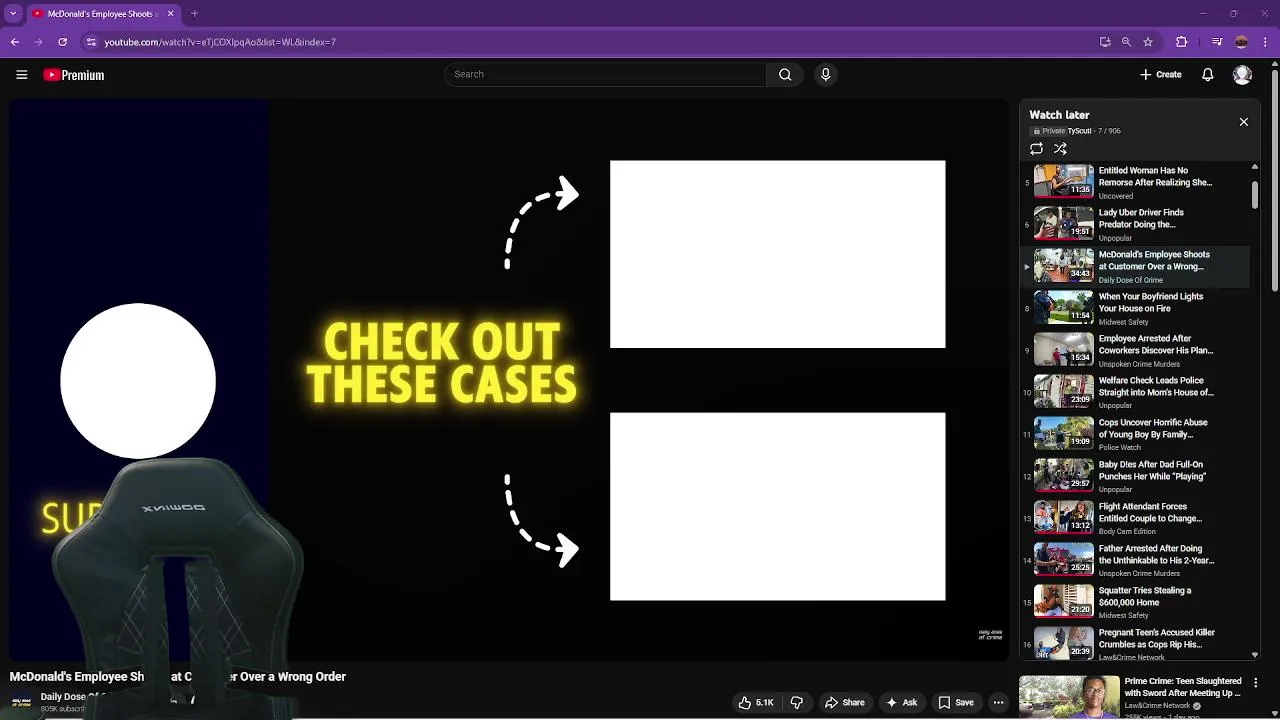Click the search magnifier button
This screenshot has height=720, width=1280.
coord(785,74)
